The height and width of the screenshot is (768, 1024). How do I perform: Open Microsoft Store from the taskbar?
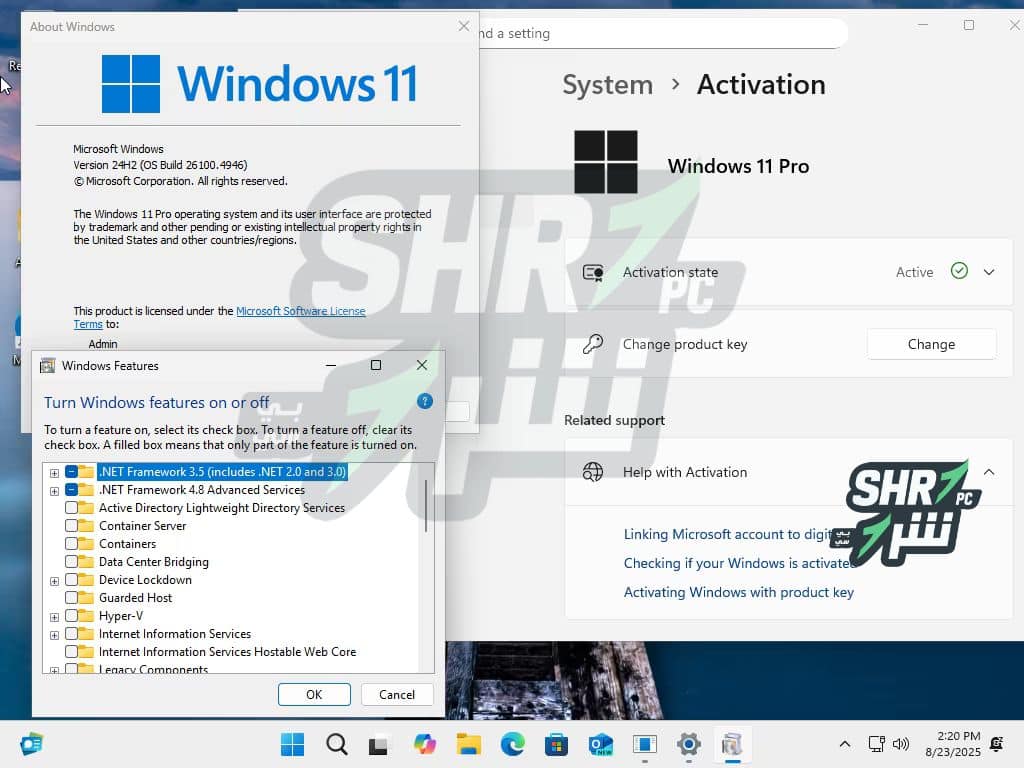pyautogui.click(x=556, y=744)
